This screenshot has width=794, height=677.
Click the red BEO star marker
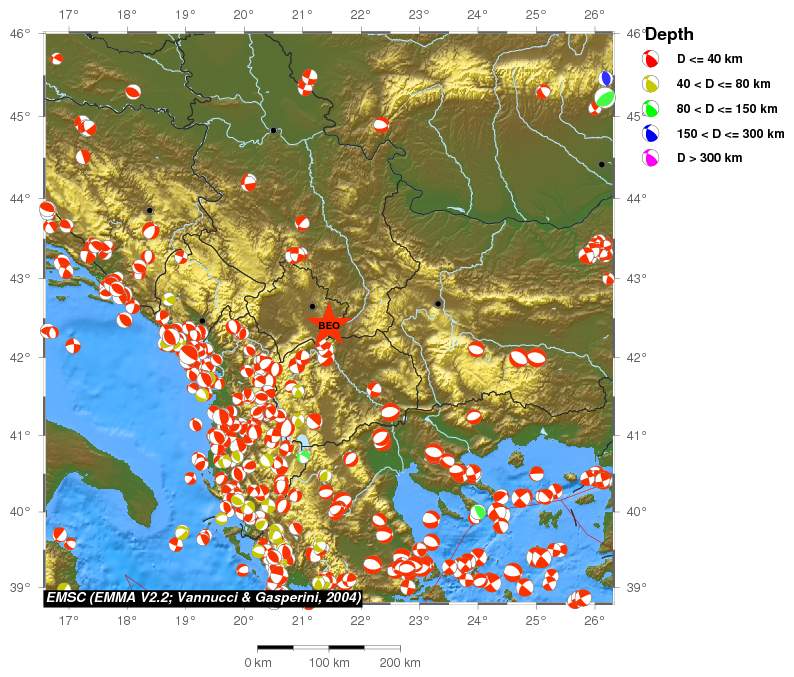[329, 325]
